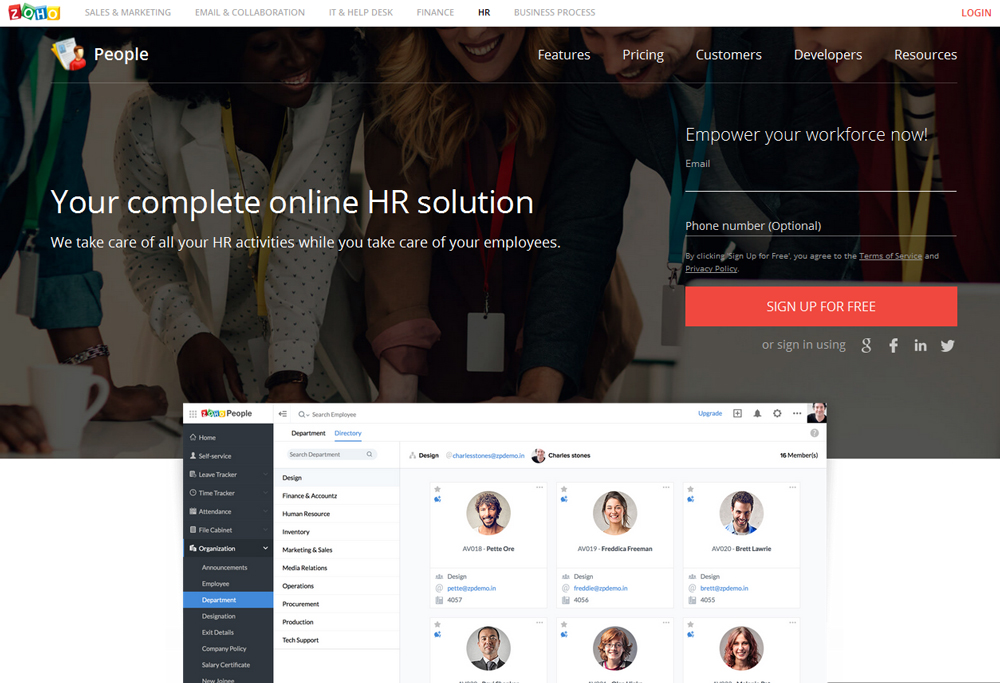This screenshot has width=1000, height=683.
Task: Open the three-dots menu on Pette Ore card
Action: point(540,487)
